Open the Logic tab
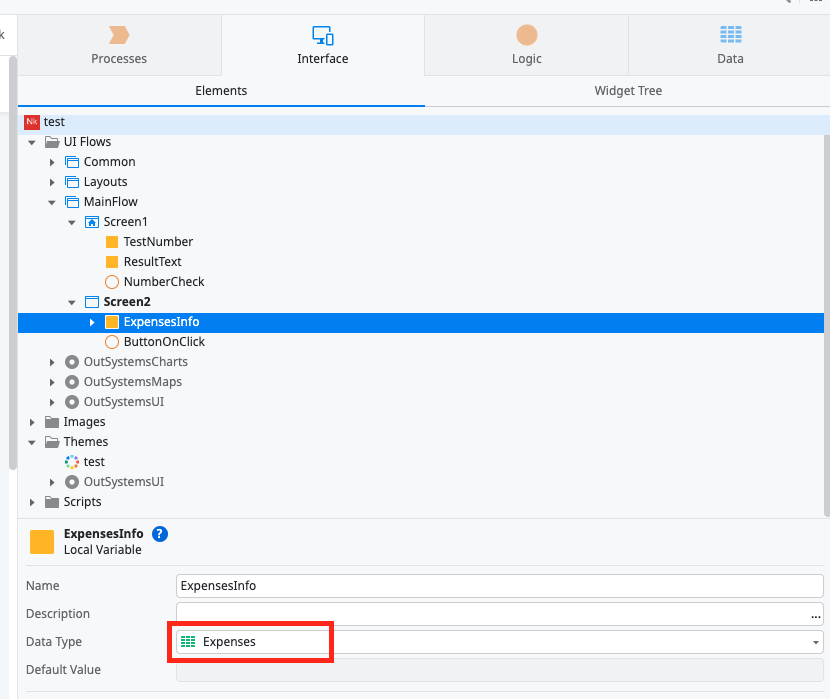 526,46
